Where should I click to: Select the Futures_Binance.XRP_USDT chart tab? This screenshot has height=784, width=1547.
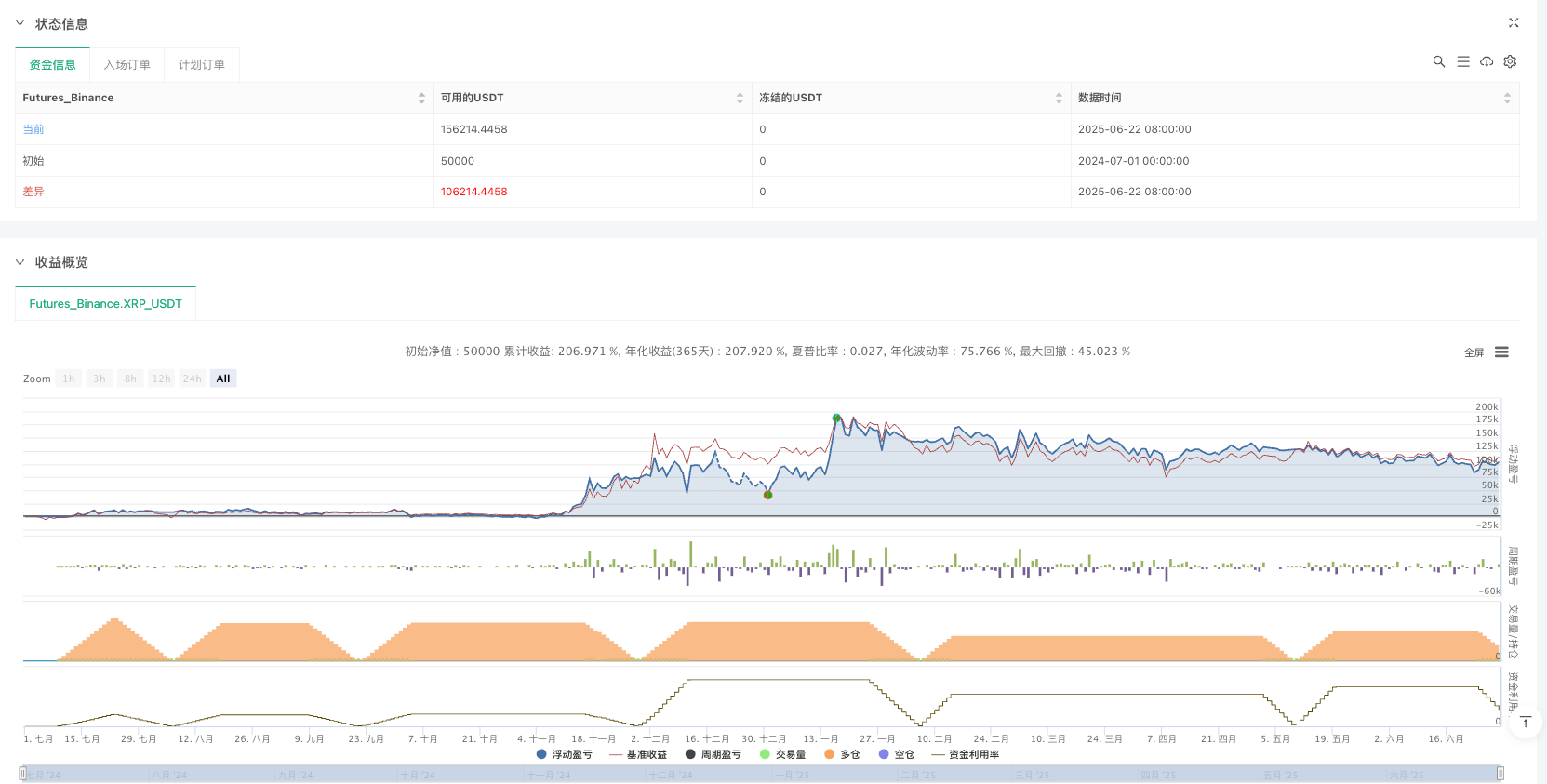(x=105, y=304)
